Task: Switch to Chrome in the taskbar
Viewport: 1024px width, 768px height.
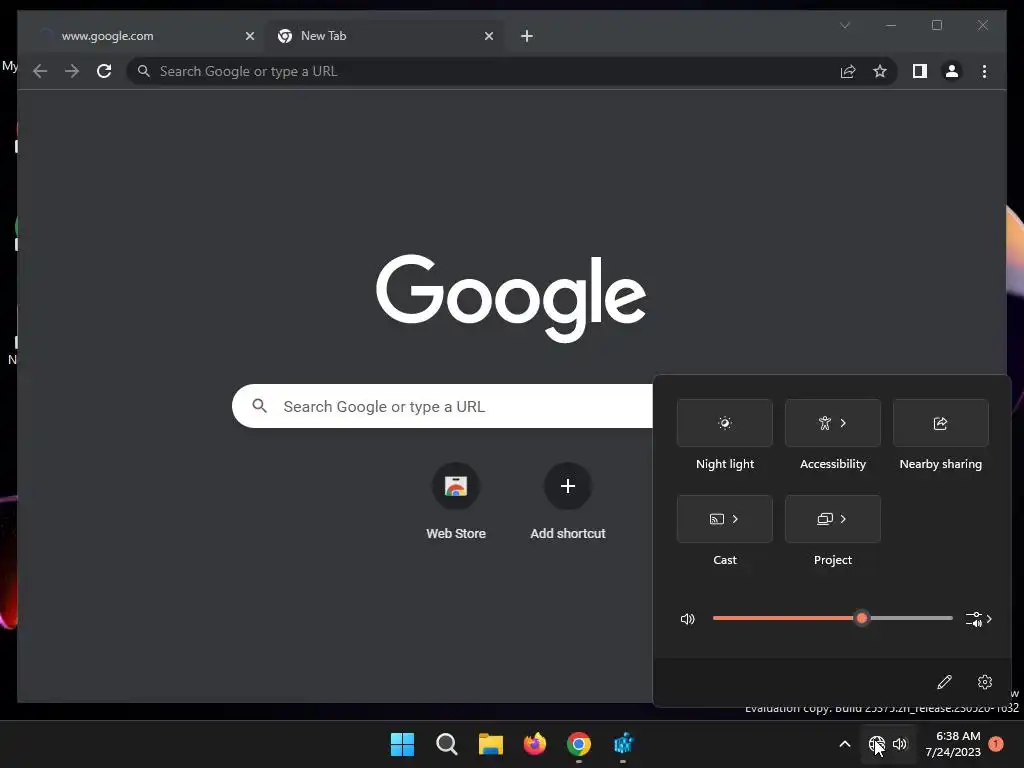Action: (x=579, y=744)
